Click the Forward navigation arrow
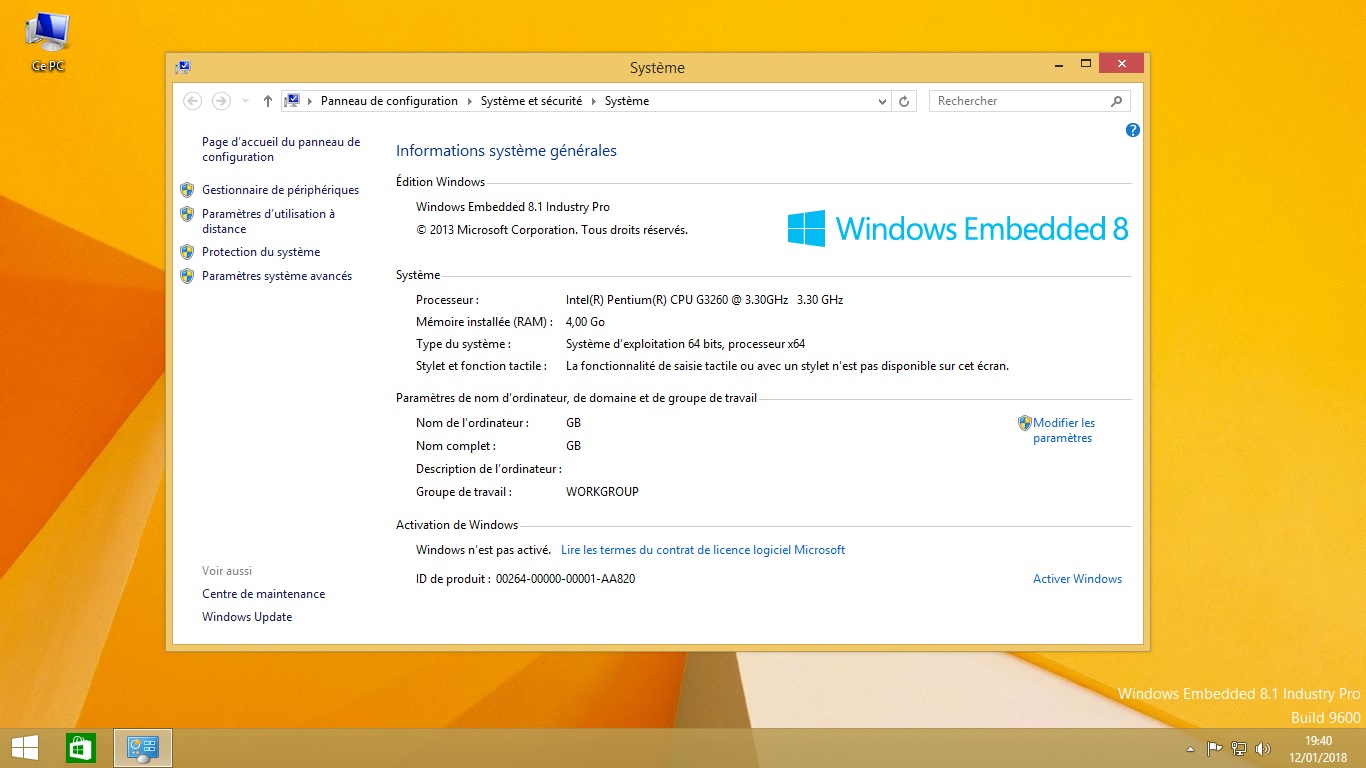The width and height of the screenshot is (1366, 768). [x=221, y=101]
